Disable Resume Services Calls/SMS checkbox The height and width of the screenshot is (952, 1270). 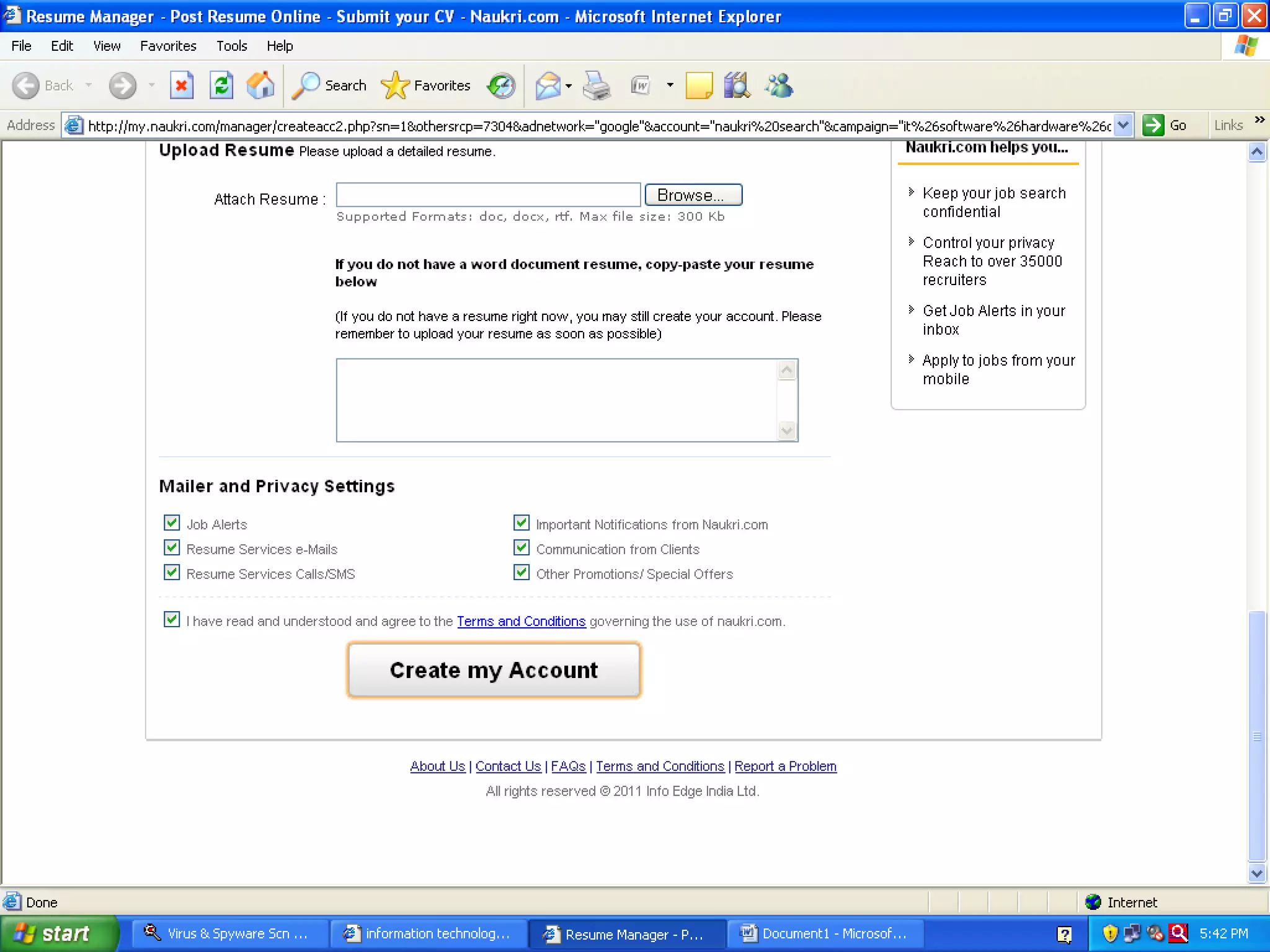pos(172,573)
